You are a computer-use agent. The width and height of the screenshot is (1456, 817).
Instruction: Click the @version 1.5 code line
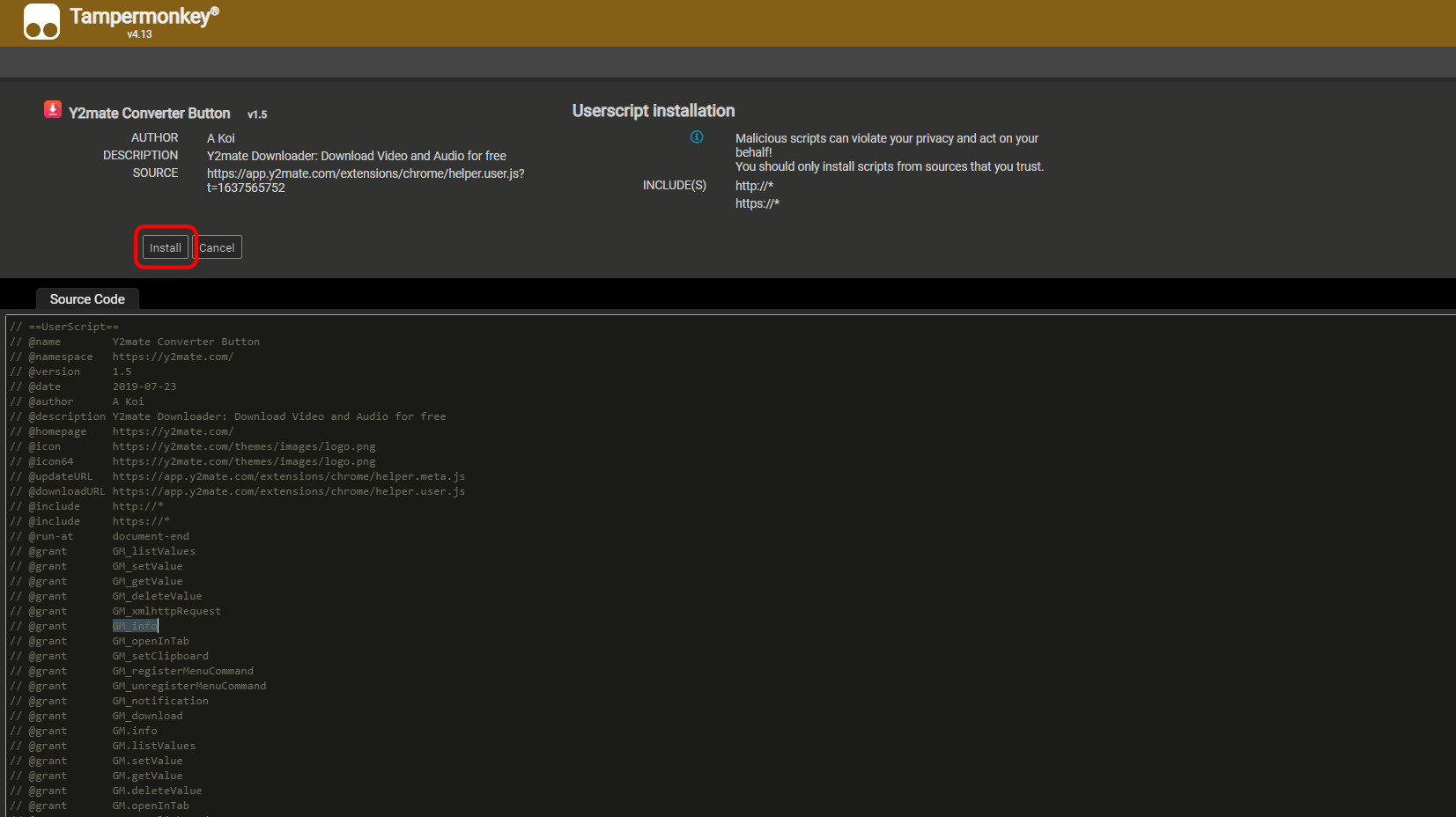click(70, 372)
